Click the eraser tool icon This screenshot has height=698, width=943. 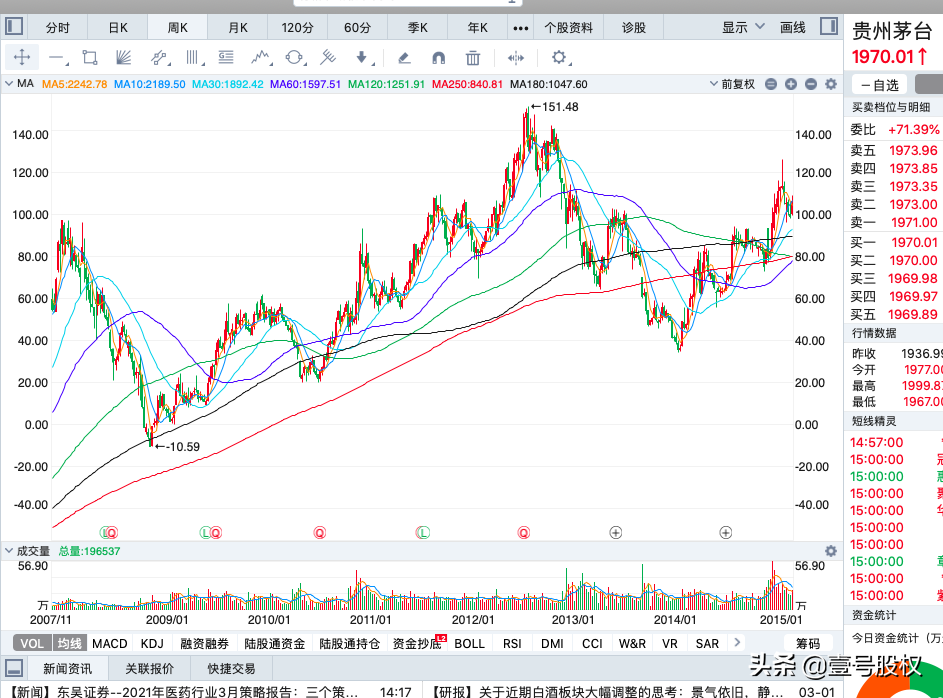(x=403, y=57)
